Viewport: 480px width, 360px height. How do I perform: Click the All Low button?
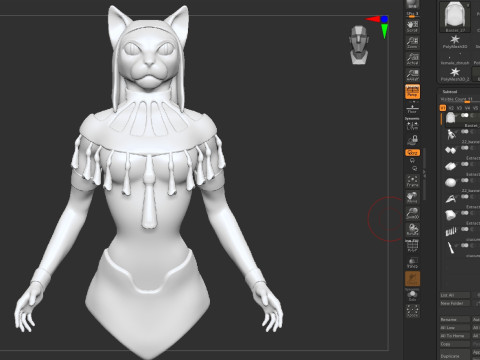(x=455, y=328)
